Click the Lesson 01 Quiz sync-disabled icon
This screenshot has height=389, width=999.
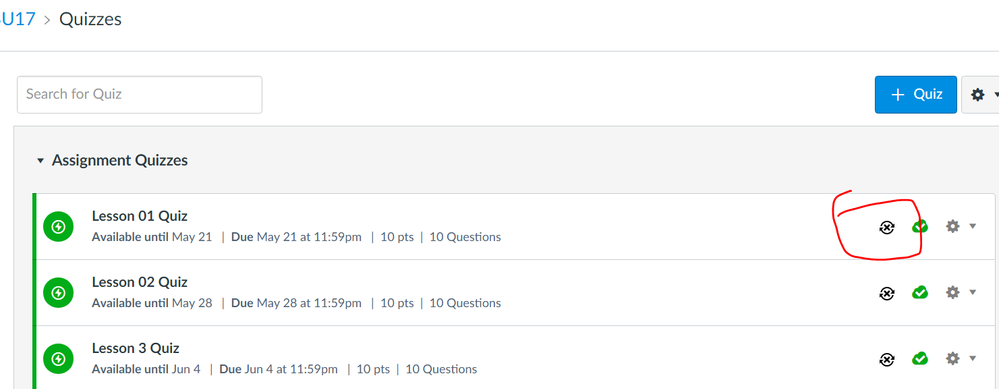tap(886, 227)
